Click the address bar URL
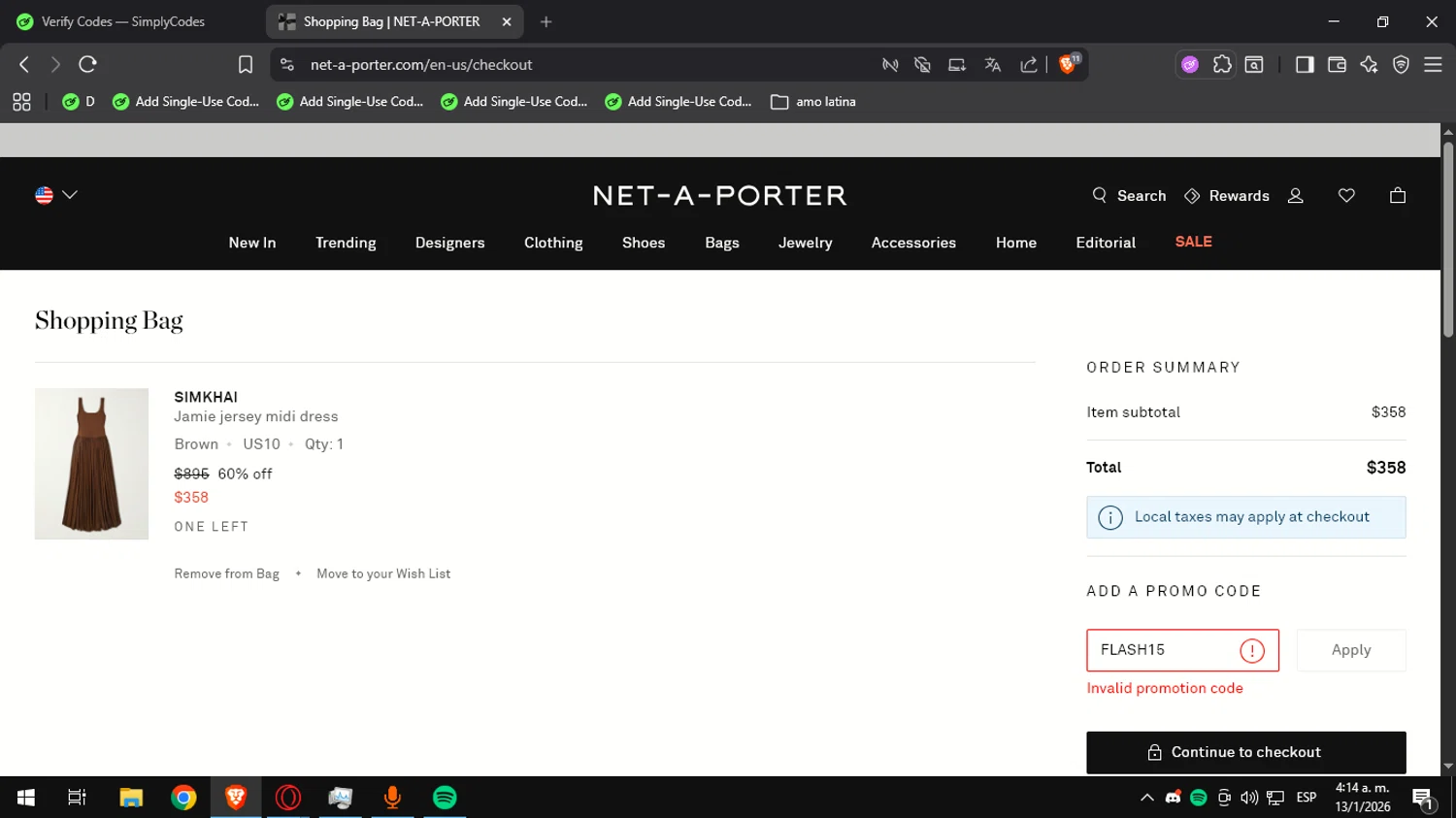Image resolution: width=1456 pixels, height=818 pixels. (x=421, y=65)
